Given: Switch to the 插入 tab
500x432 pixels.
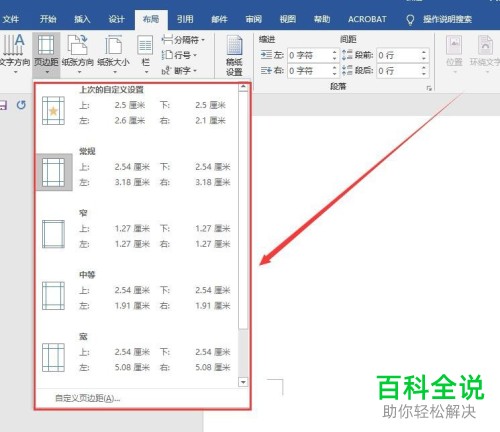Looking at the screenshot, I should pos(82,19).
